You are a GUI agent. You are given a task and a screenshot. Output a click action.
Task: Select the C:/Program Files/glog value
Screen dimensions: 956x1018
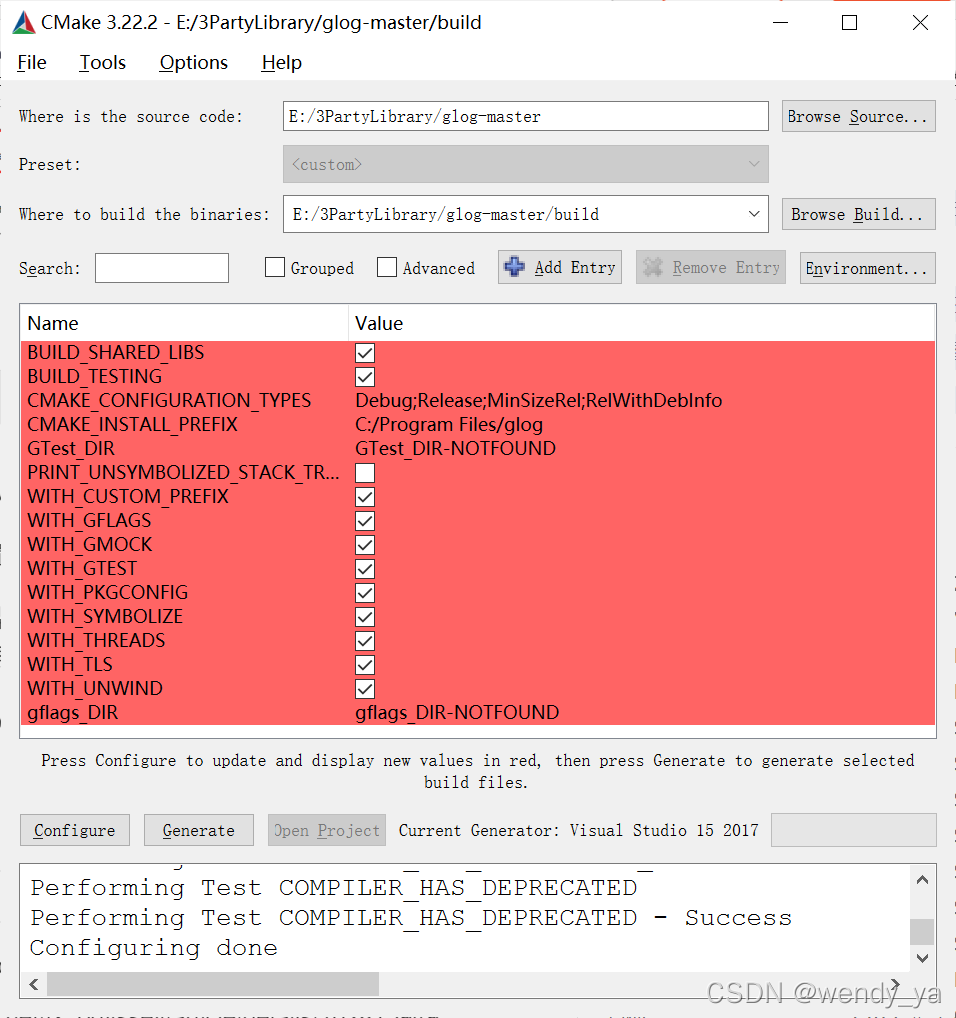(449, 425)
